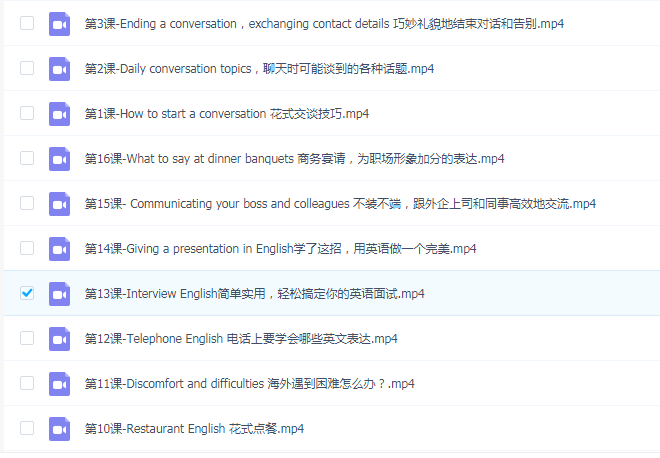The image size is (660, 458).
Task: Click the 第13课-Interview English file name
Action: click(255, 294)
